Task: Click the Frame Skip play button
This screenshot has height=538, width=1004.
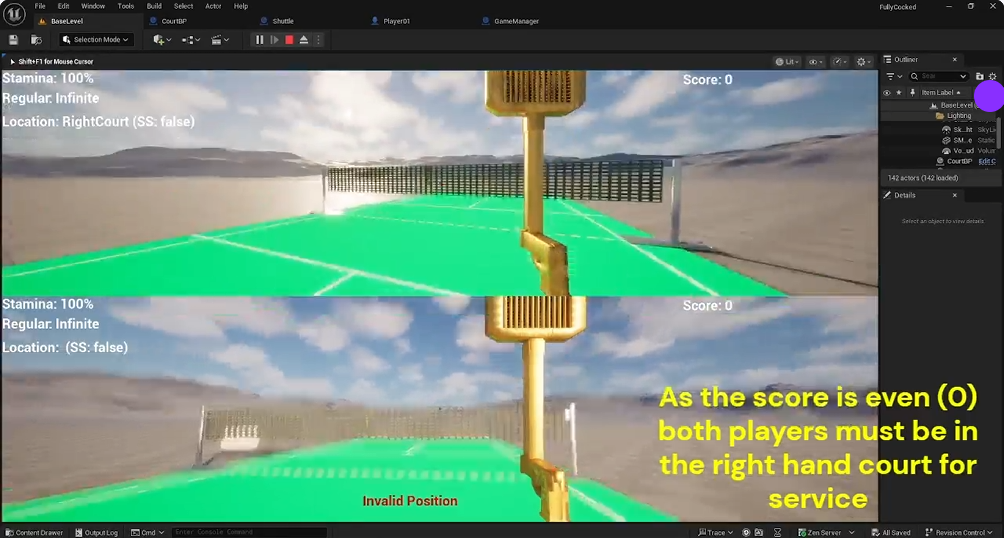Action: (274, 40)
